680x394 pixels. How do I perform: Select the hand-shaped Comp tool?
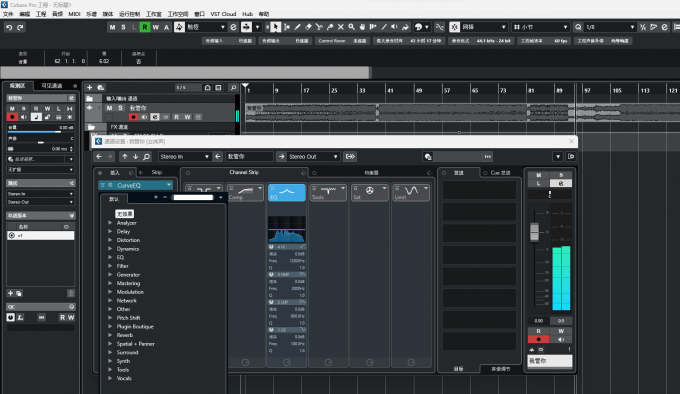pyautogui.click(x=362, y=27)
